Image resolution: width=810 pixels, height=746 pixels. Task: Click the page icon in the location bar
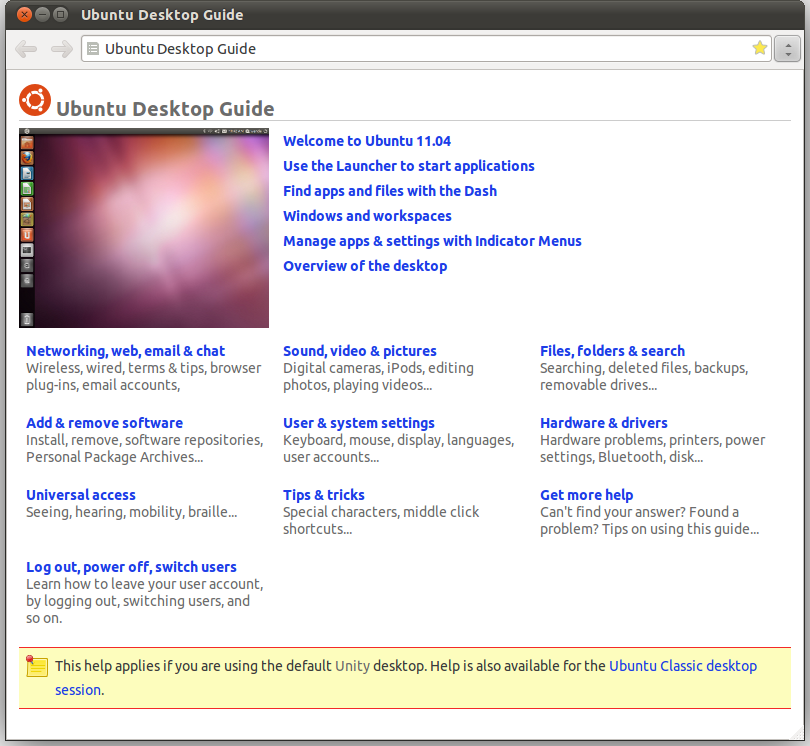[x=93, y=49]
